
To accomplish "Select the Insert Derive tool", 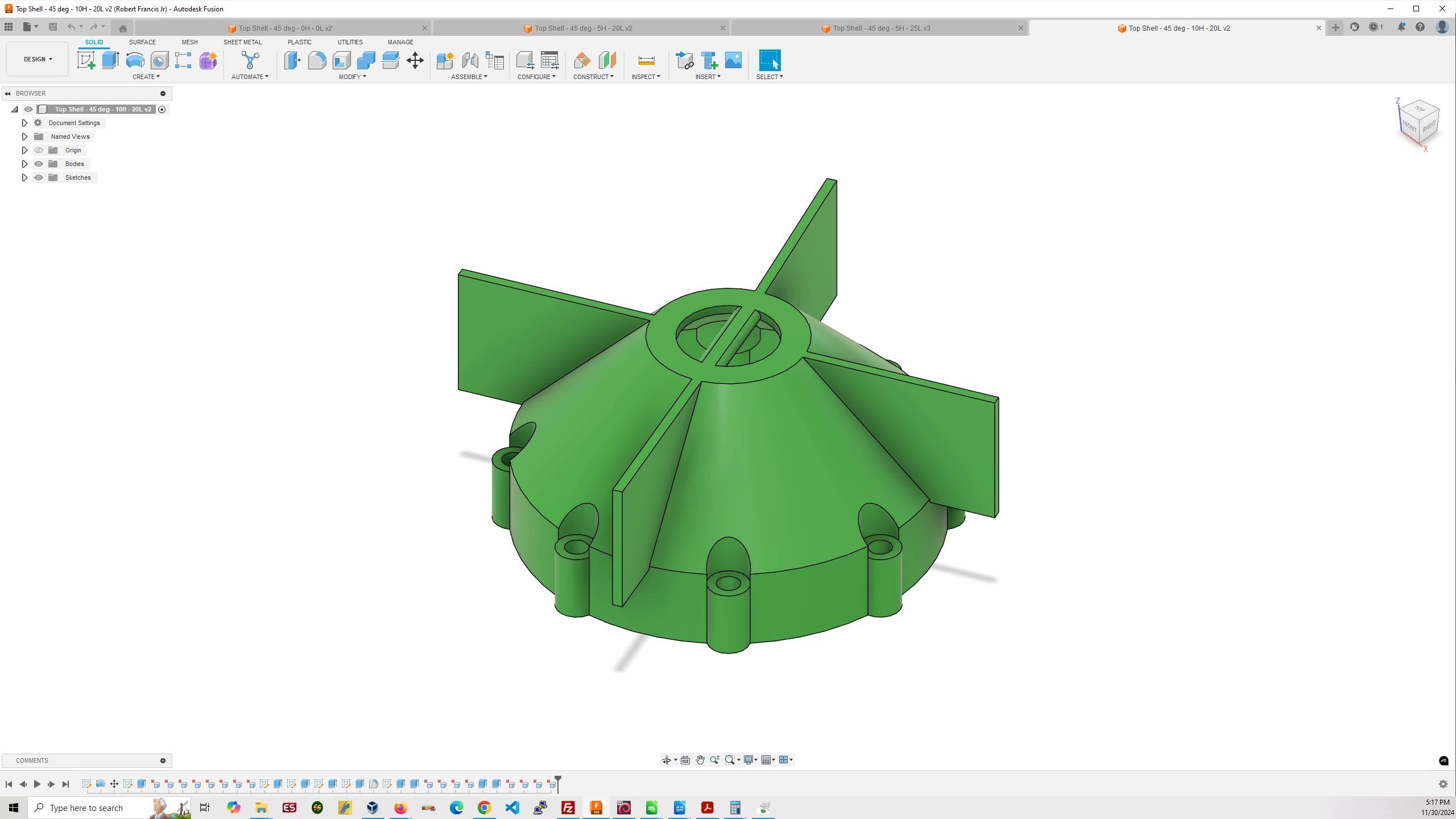I will (x=685, y=60).
